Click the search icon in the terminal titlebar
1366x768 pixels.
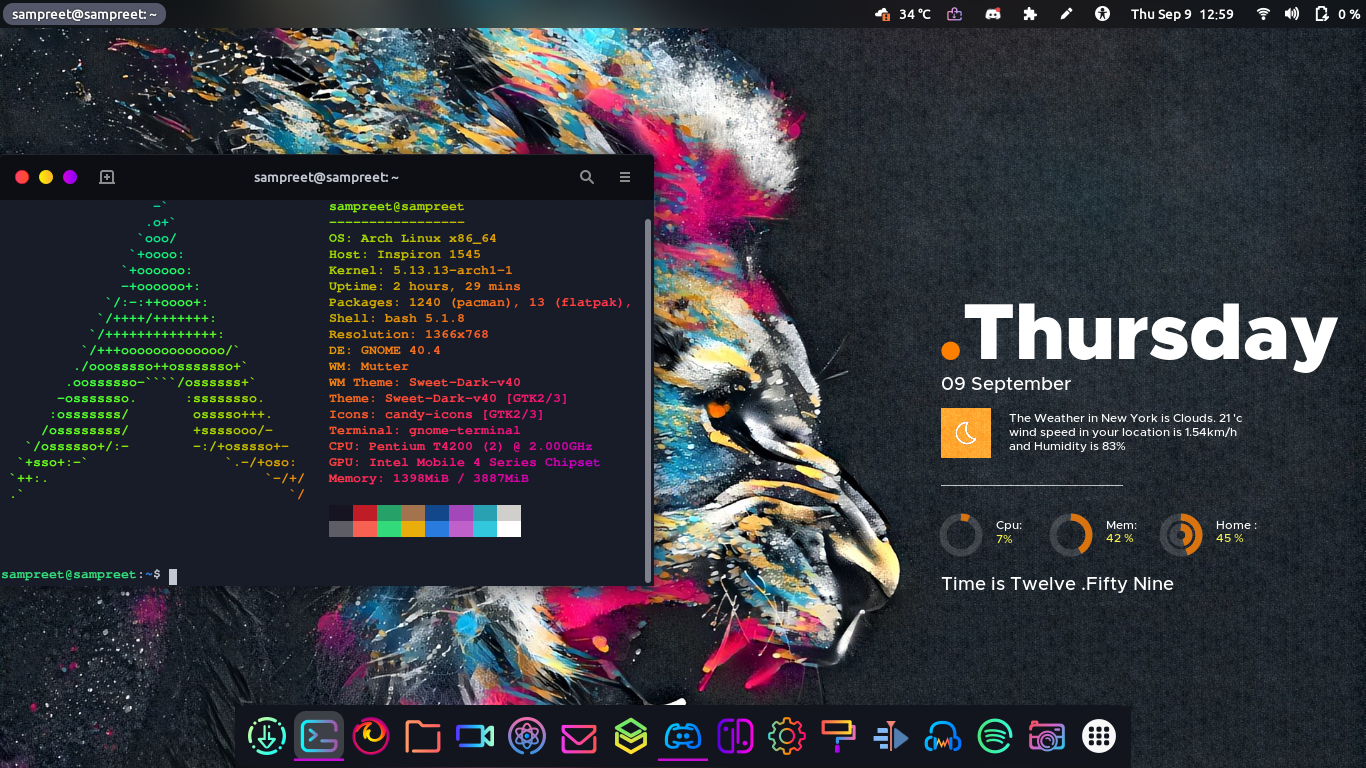[587, 177]
